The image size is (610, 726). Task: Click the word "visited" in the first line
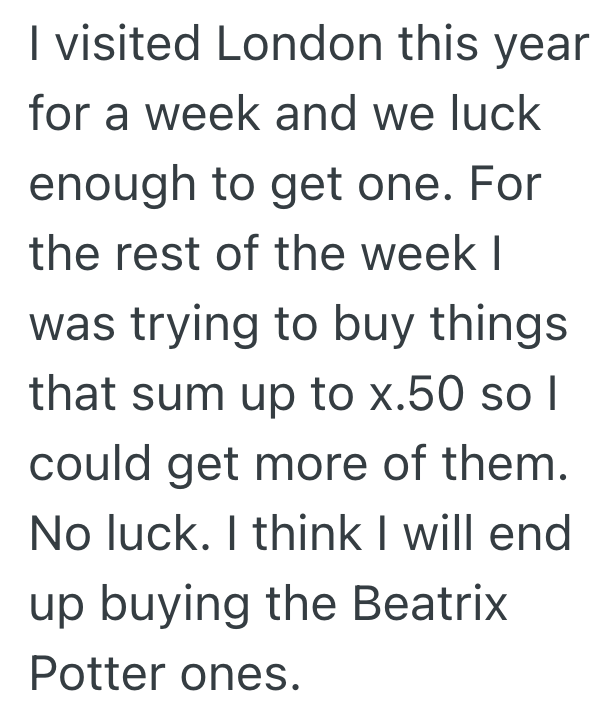click(x=112, y=47)
